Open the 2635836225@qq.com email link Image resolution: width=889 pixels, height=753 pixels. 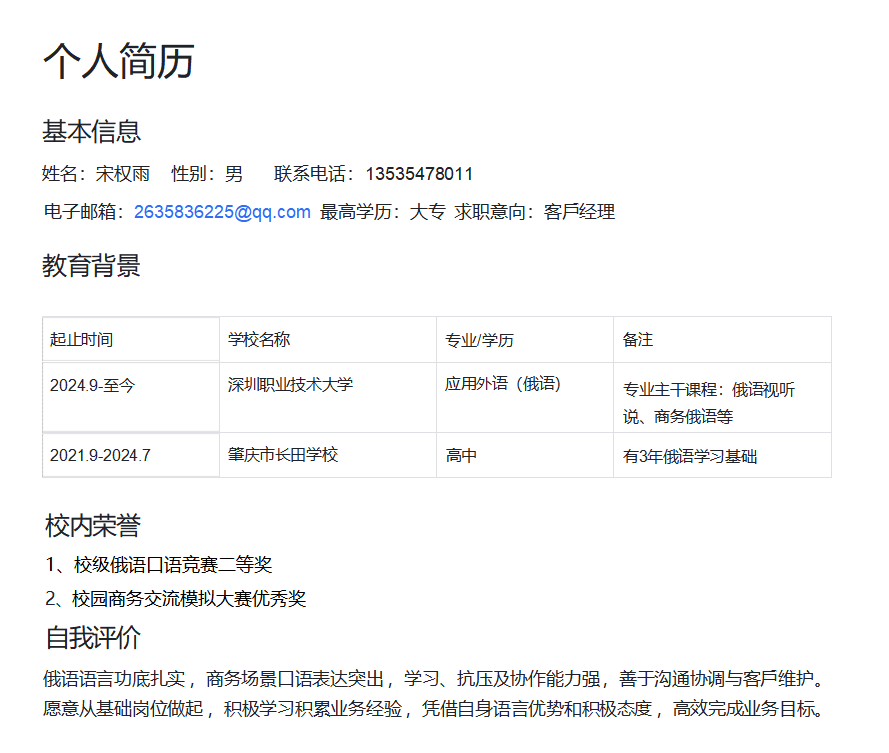[x=222, y=212]
